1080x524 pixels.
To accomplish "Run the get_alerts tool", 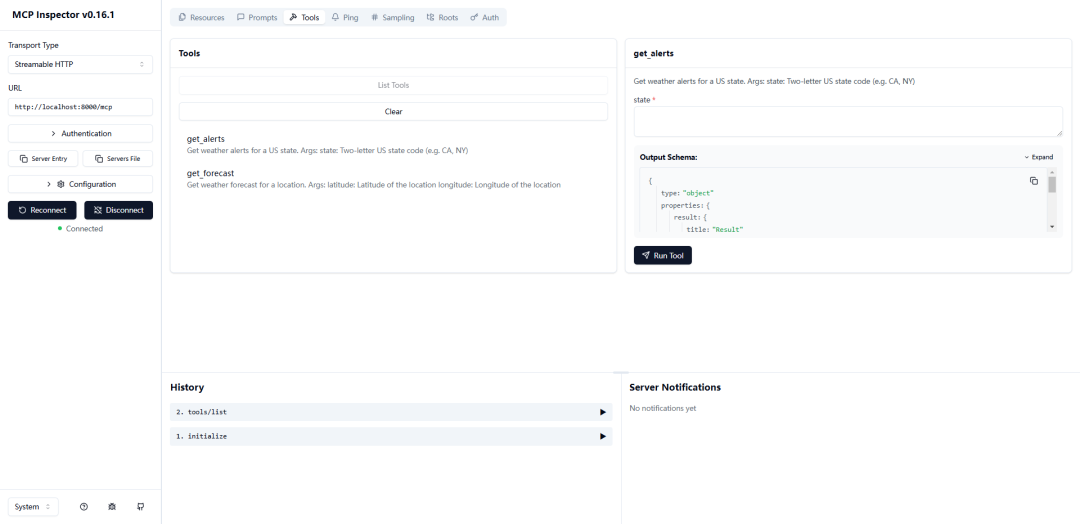I will coord(663,255).
